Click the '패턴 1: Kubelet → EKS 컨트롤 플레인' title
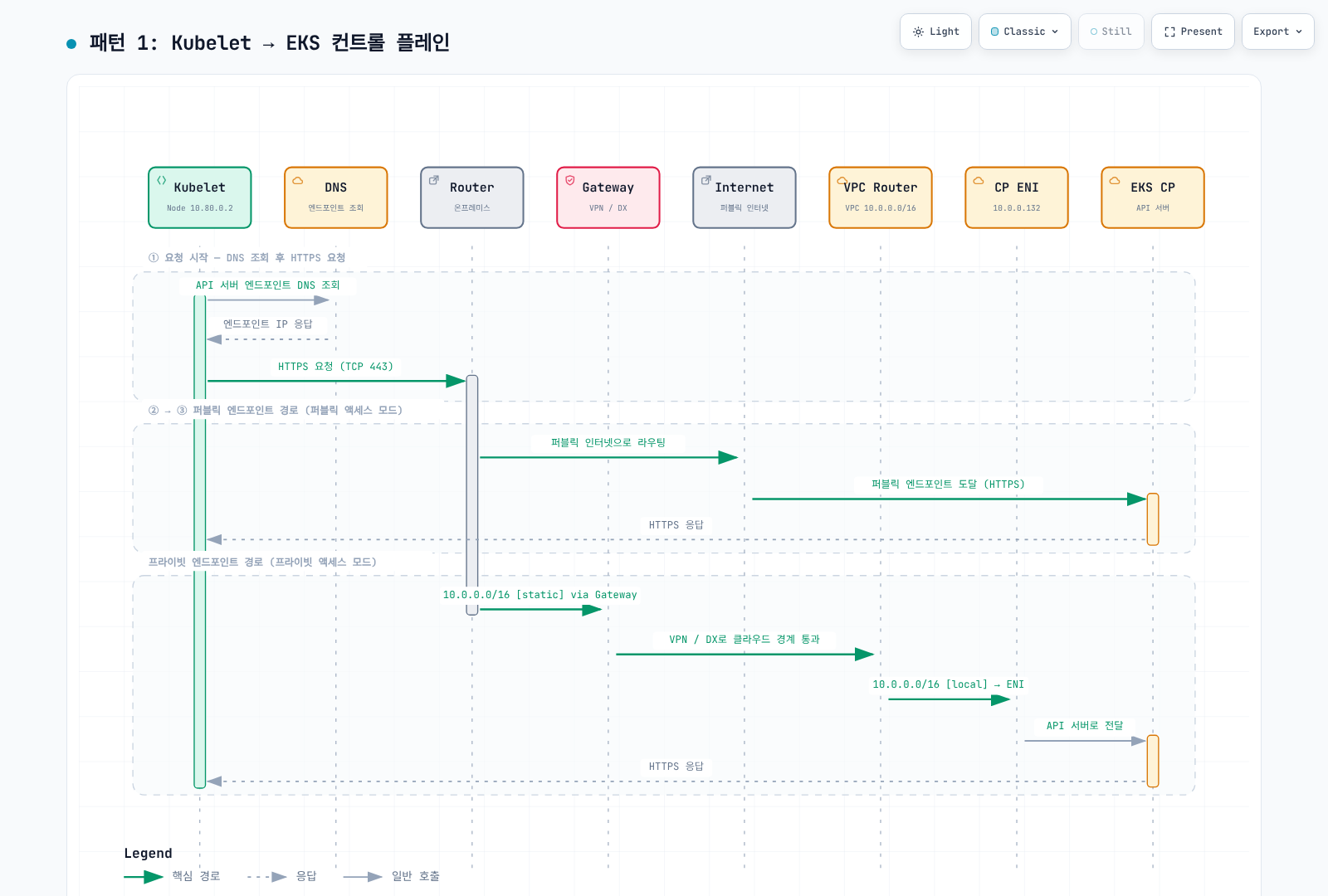The image size is (1328, 896). (270, 42)
